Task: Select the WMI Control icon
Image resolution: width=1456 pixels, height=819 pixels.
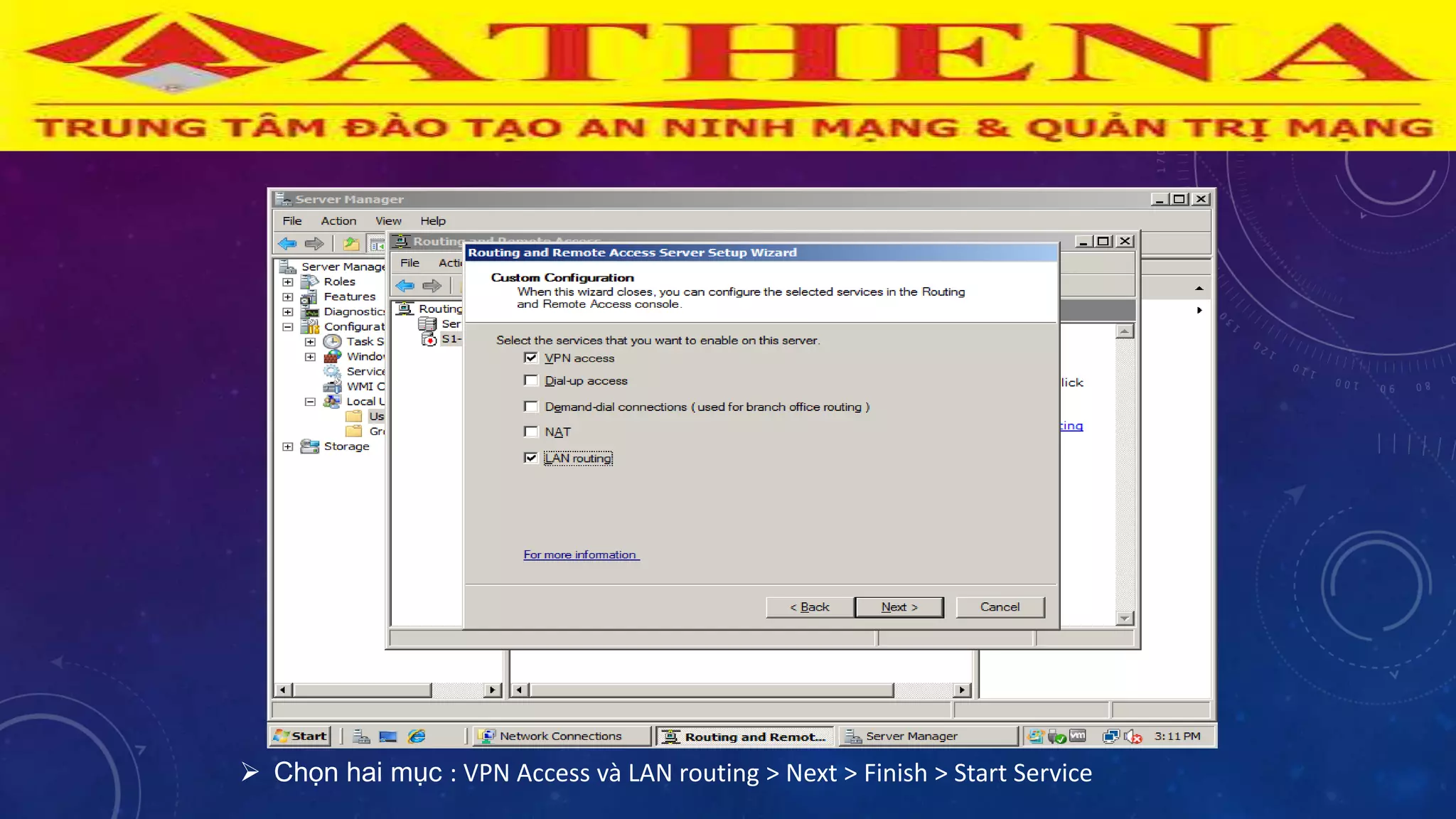Action: 332,386
